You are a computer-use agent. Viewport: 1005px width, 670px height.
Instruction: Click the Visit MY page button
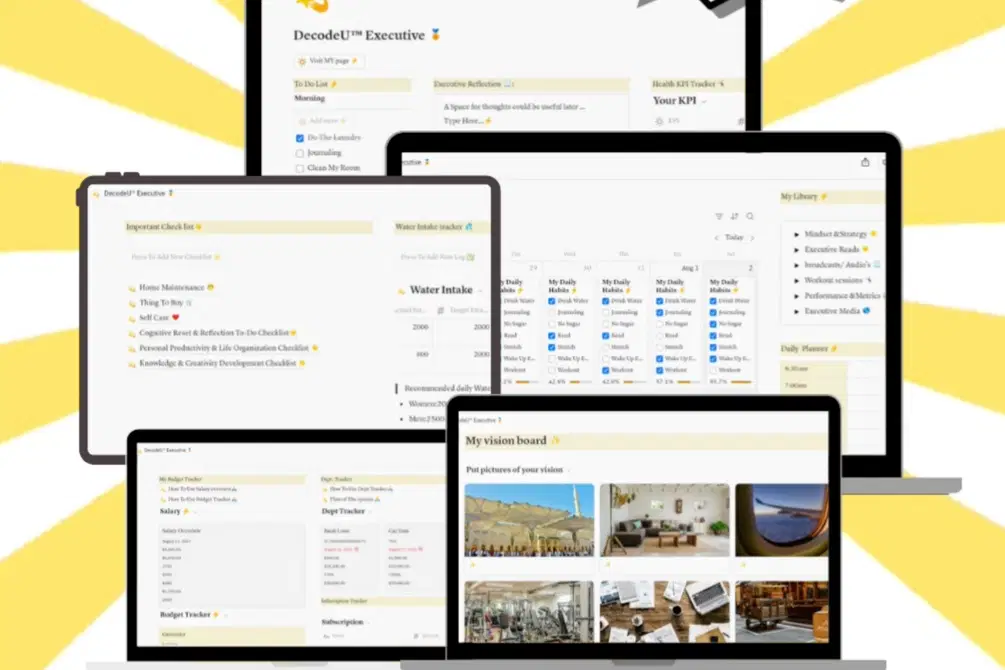pos(327,61)
